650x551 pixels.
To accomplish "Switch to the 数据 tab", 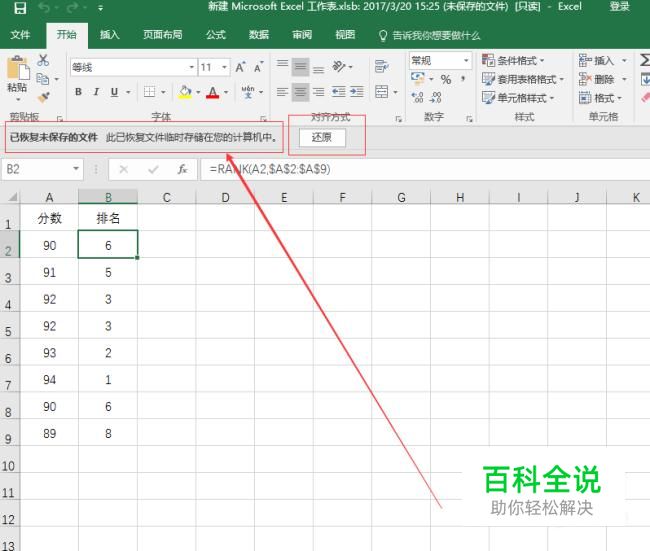I will click(x=259, y=35).
